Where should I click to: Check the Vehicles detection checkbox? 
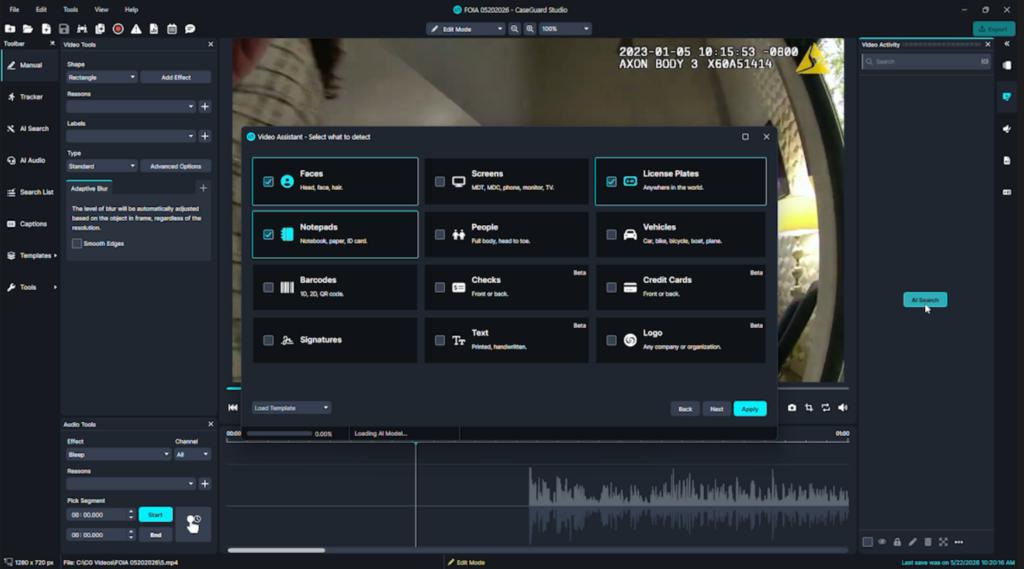click(x=611, y=235)
